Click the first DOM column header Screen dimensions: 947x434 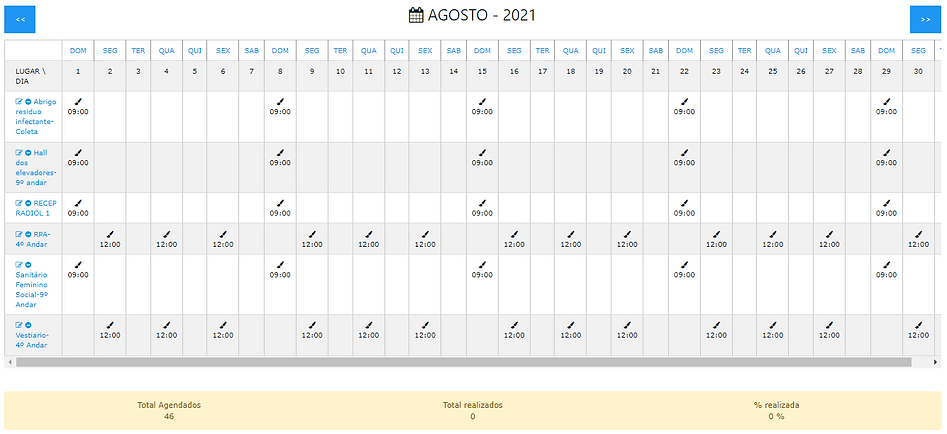(78, 50)
